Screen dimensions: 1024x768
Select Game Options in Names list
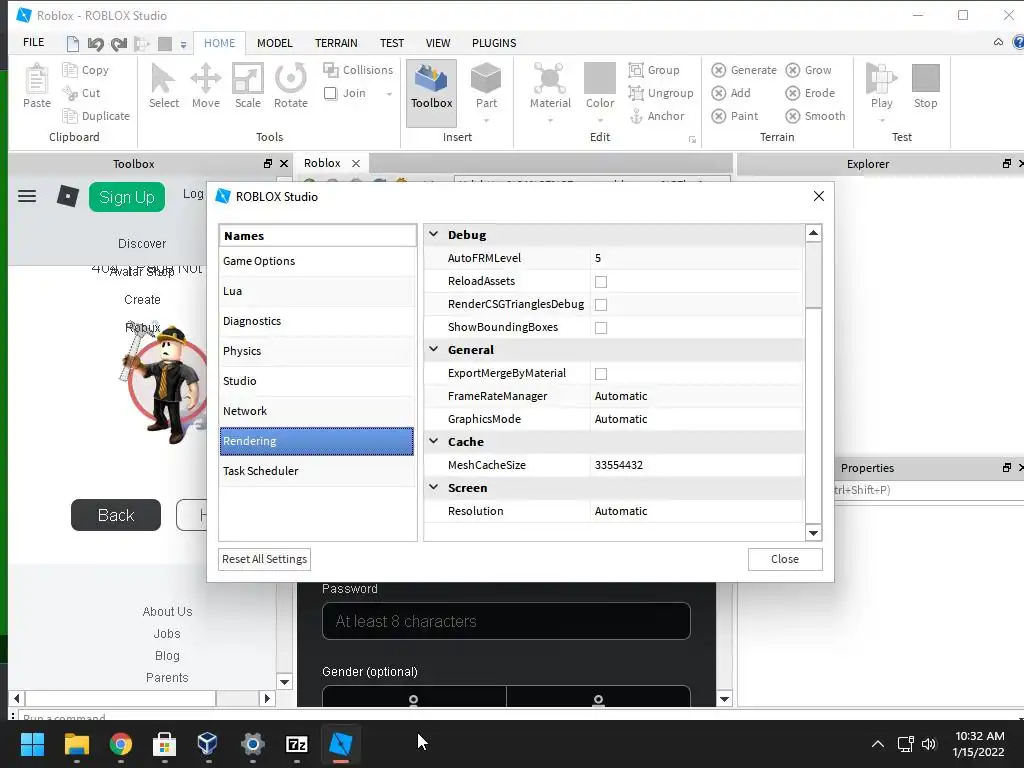pos(317,261)
